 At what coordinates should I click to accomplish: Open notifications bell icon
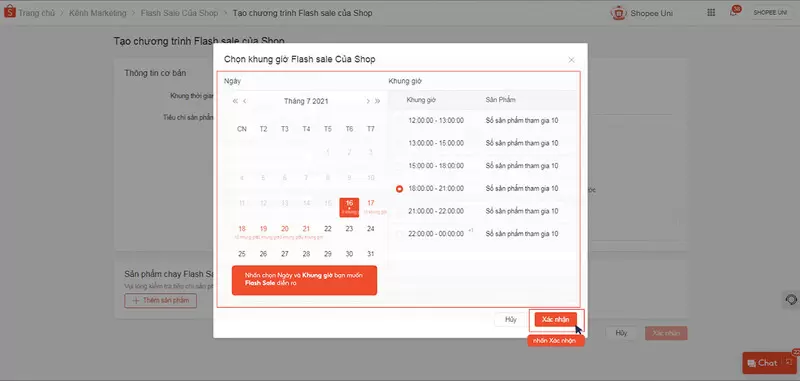tap(733, 13)
